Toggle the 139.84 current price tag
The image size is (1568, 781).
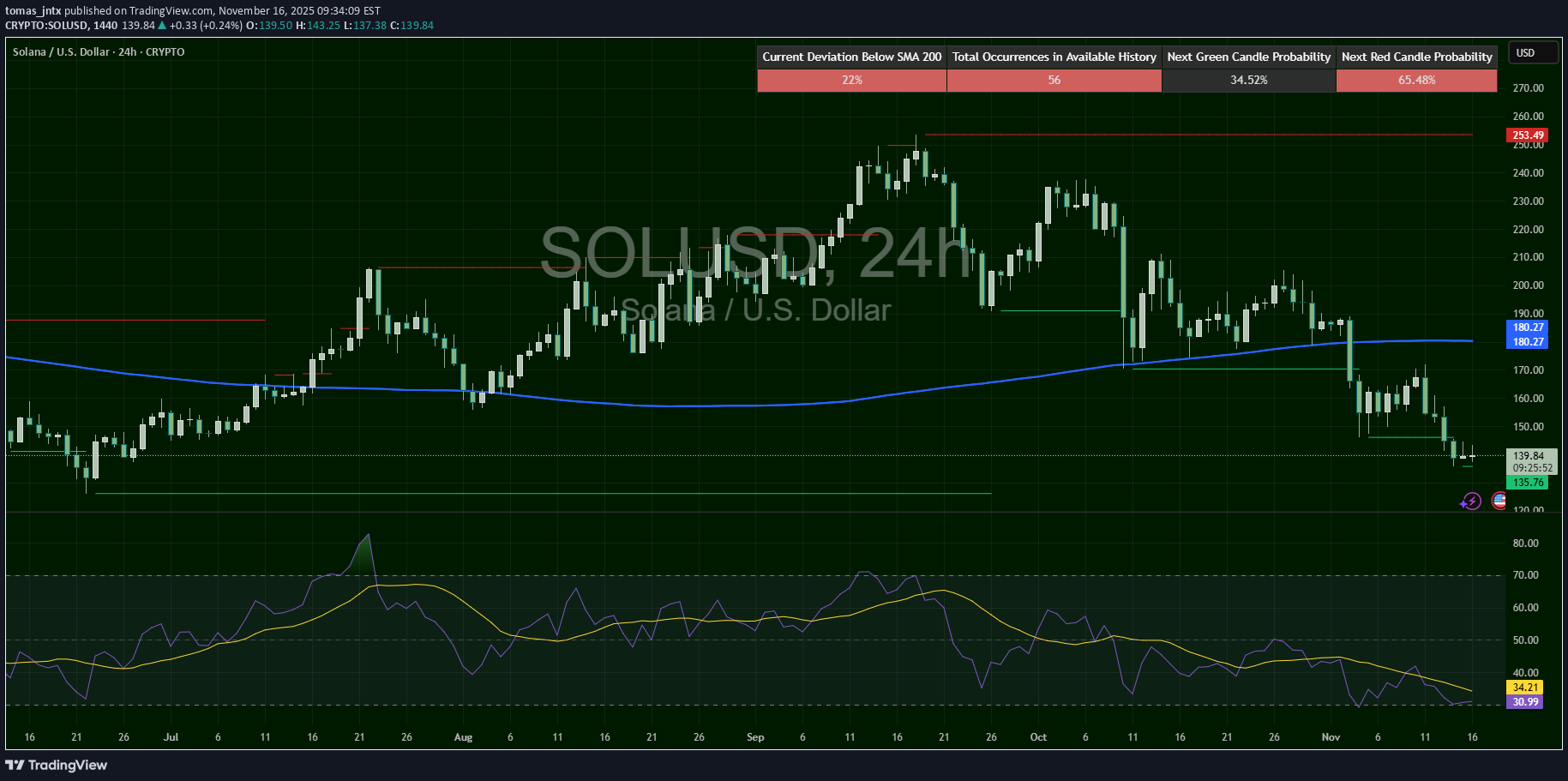[1528, 455]
